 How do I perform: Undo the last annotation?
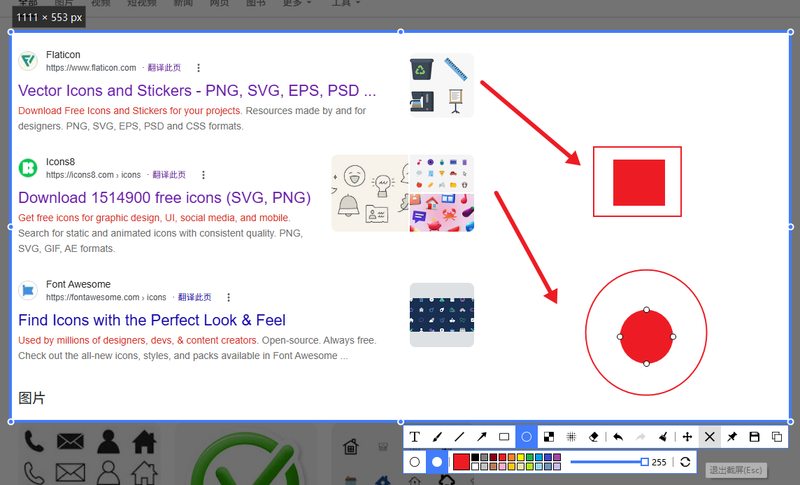tap(618, 437)
